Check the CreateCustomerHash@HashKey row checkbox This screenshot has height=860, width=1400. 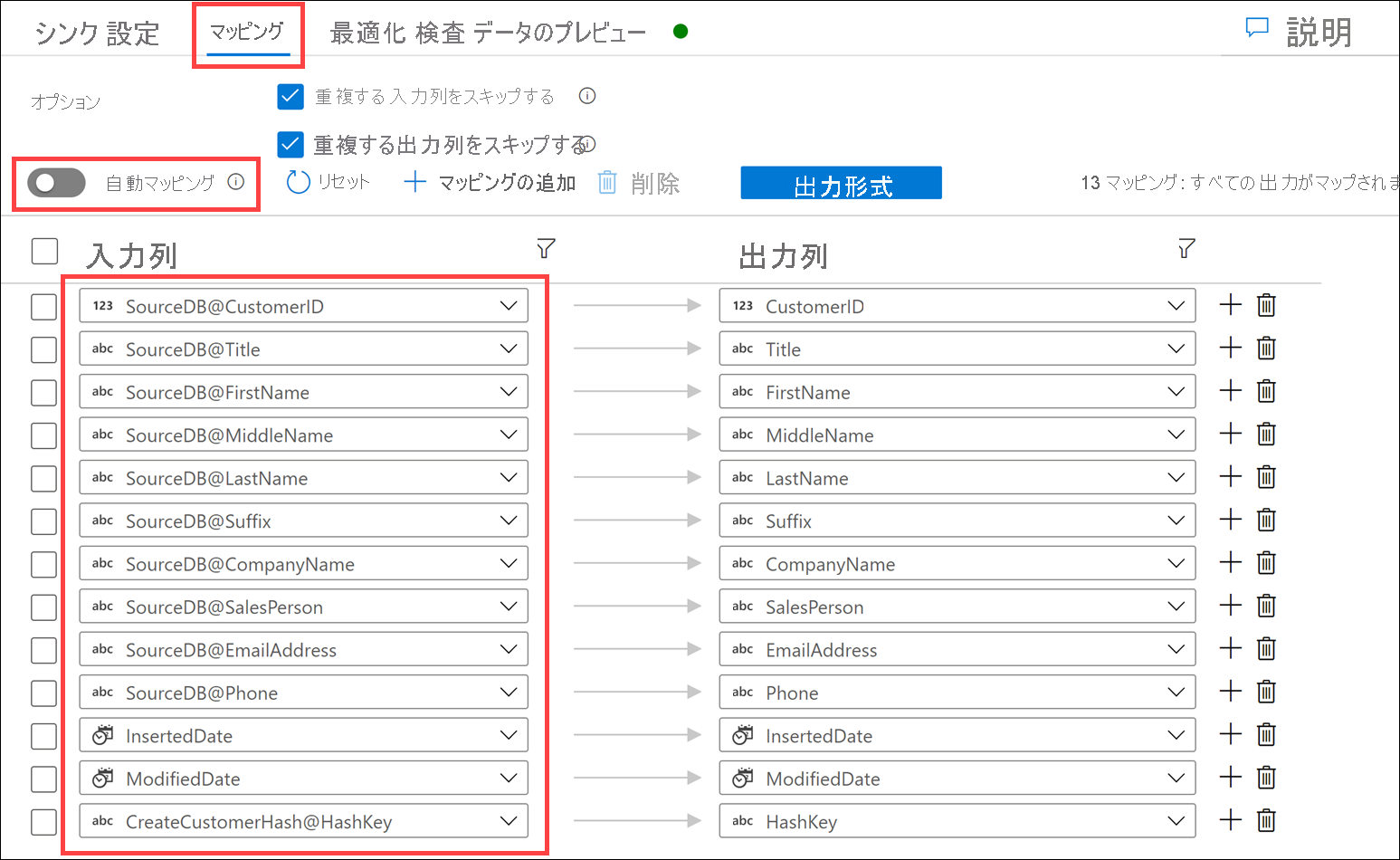click(43, 822)
